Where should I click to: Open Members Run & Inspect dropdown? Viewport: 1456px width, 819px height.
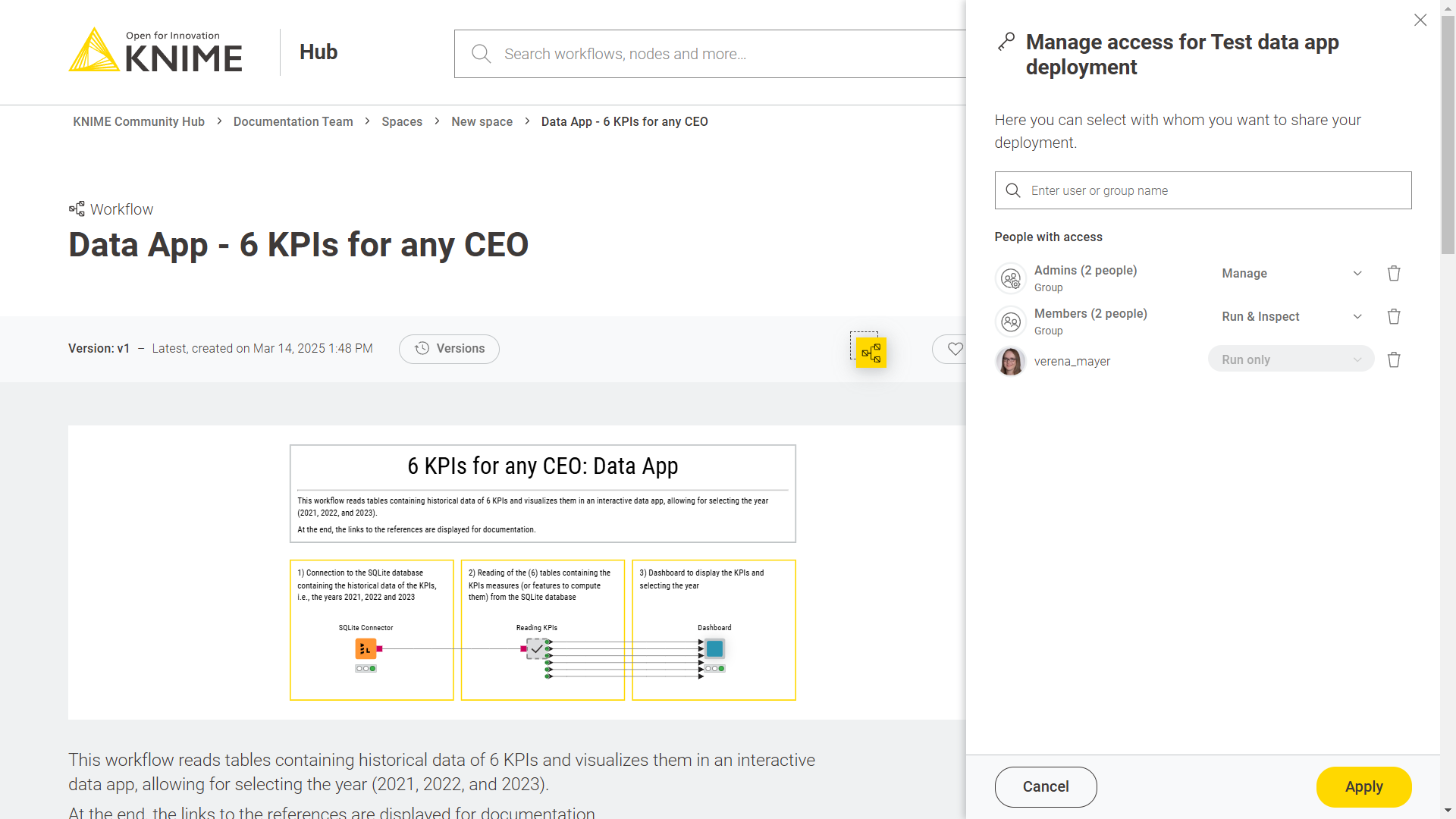coord(1291,317)
